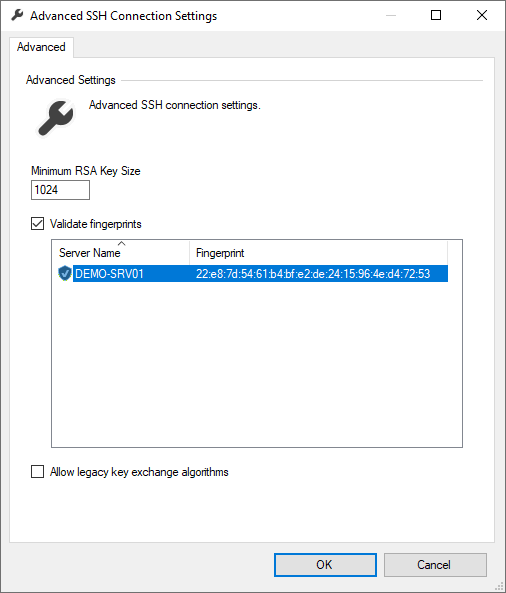This screenshot has height=593, width=506.
Task: Click the Fingerprint column header
Action: coord(318,253)
